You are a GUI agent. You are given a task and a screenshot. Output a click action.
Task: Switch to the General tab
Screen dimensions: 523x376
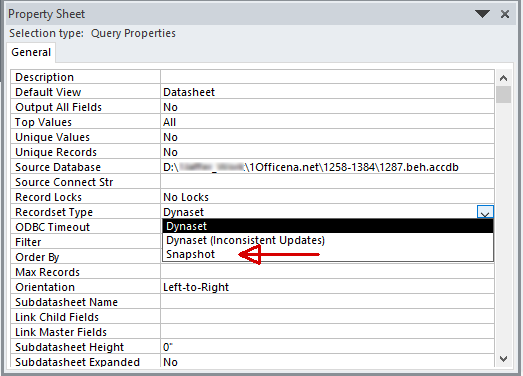click(31, 52)
